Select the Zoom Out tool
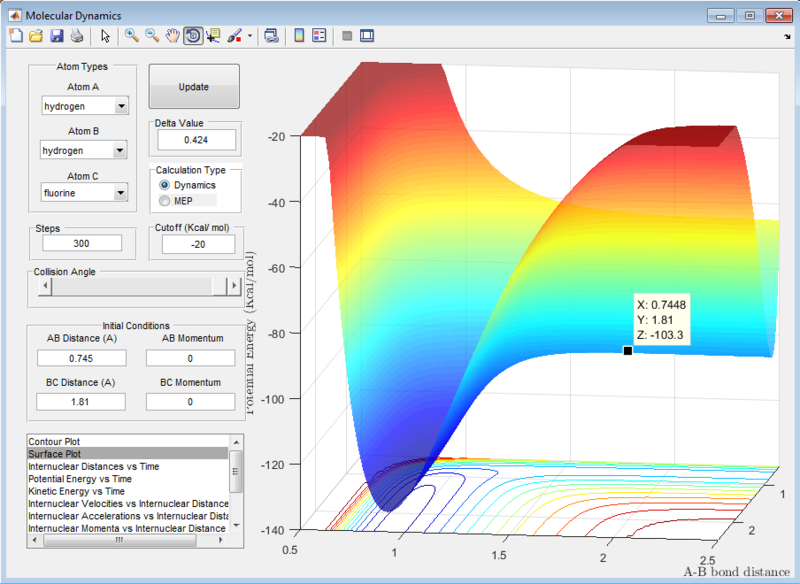800x584 pixels. [x=151, y=36]
